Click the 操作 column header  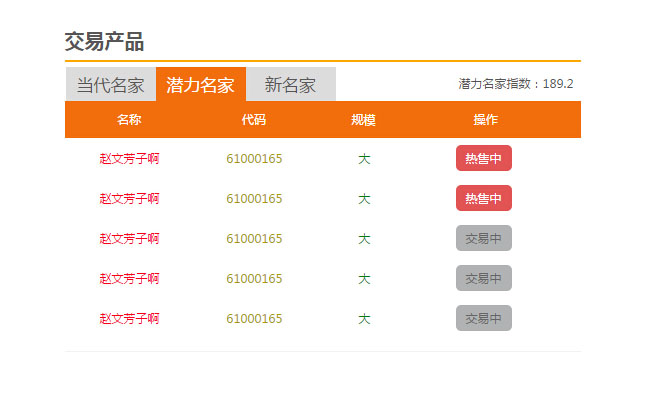[x=486, y=120]
